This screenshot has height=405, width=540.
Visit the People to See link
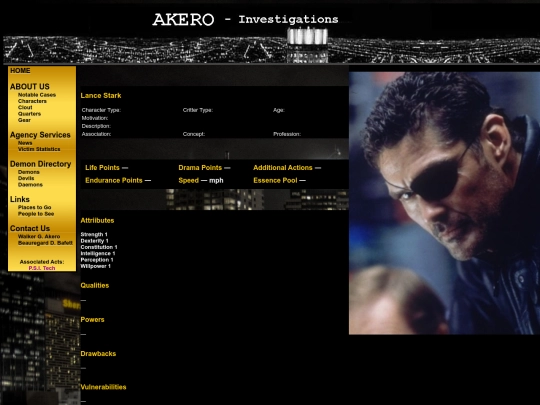click(36, 214)
